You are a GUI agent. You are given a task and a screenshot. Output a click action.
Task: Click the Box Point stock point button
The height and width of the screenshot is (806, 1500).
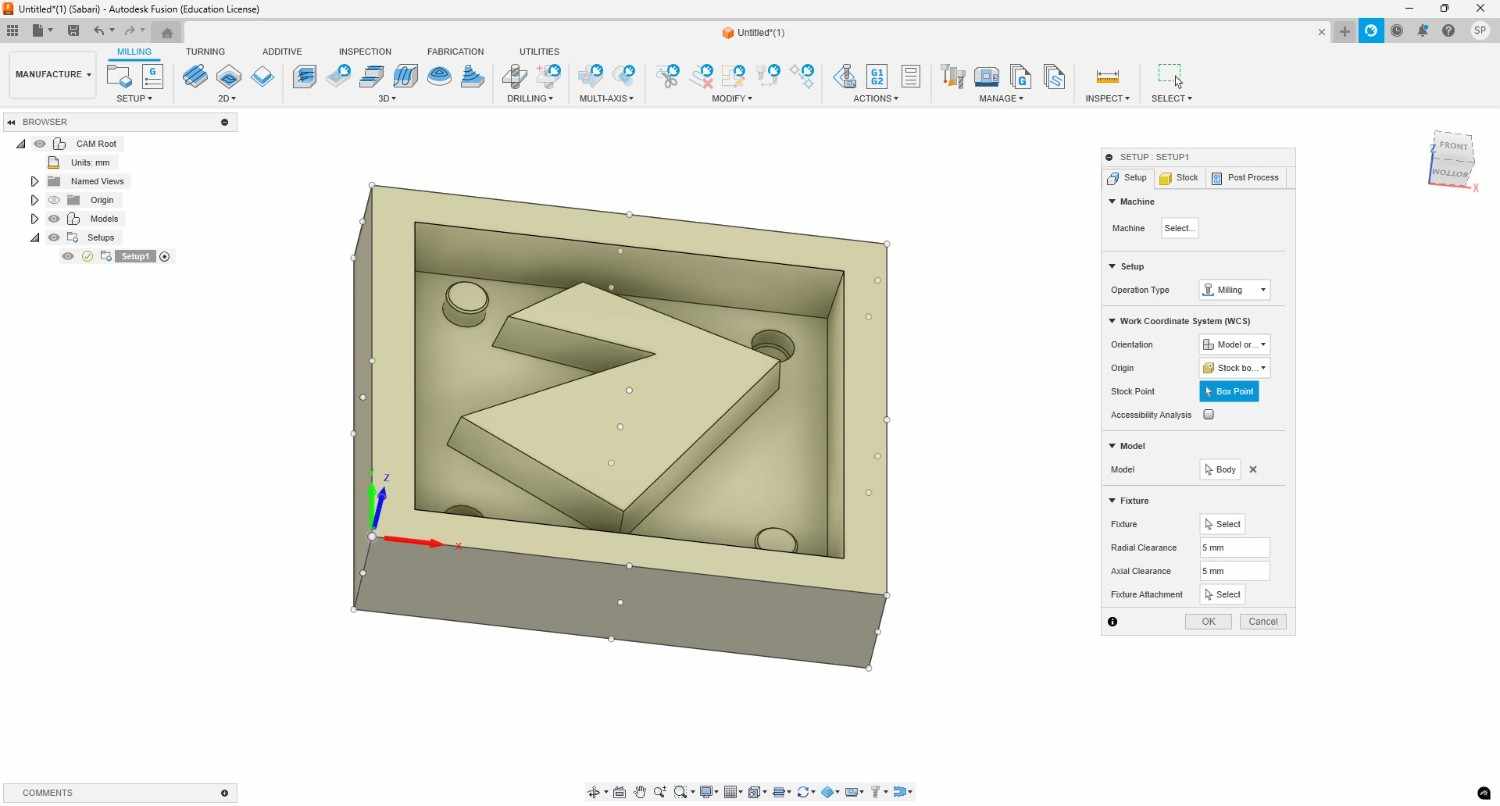pos(1229,392)
